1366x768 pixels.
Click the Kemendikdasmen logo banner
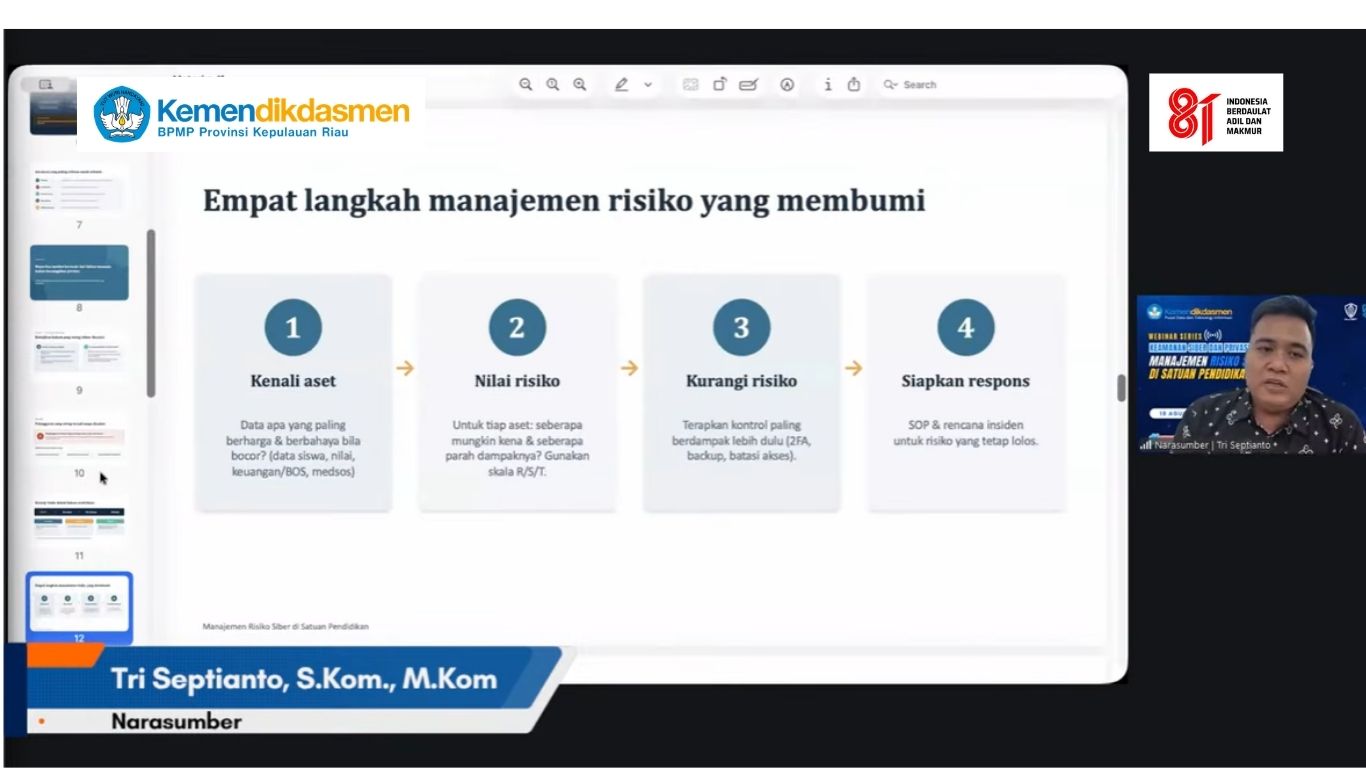pos(251,115)
